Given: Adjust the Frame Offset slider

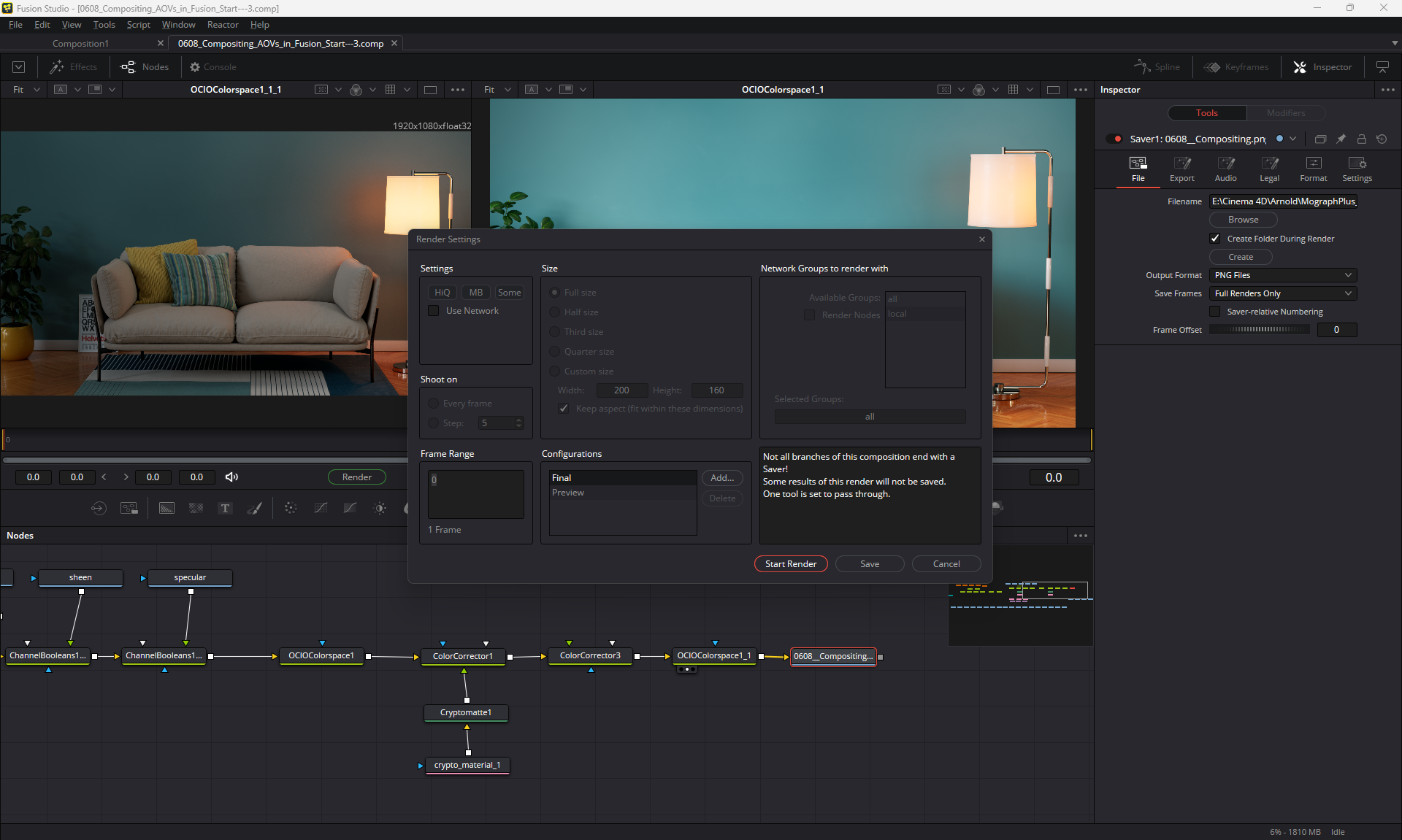Looking at the screenshot, I should point(1259,330).
